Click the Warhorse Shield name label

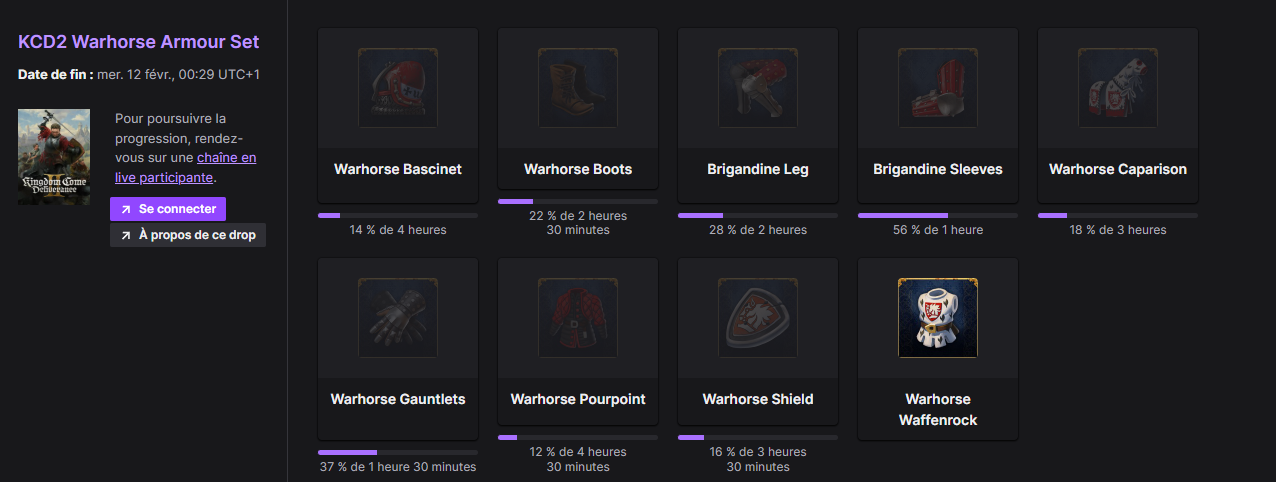[758, 399]
